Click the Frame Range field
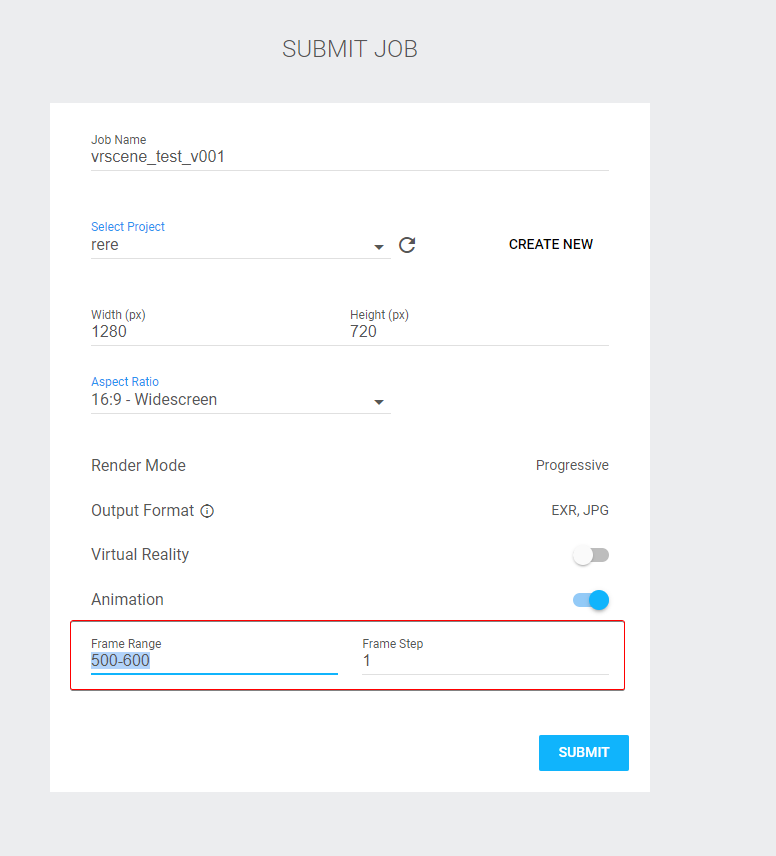Viewport: 776px width, 856px height. click(x=214, y=661)
